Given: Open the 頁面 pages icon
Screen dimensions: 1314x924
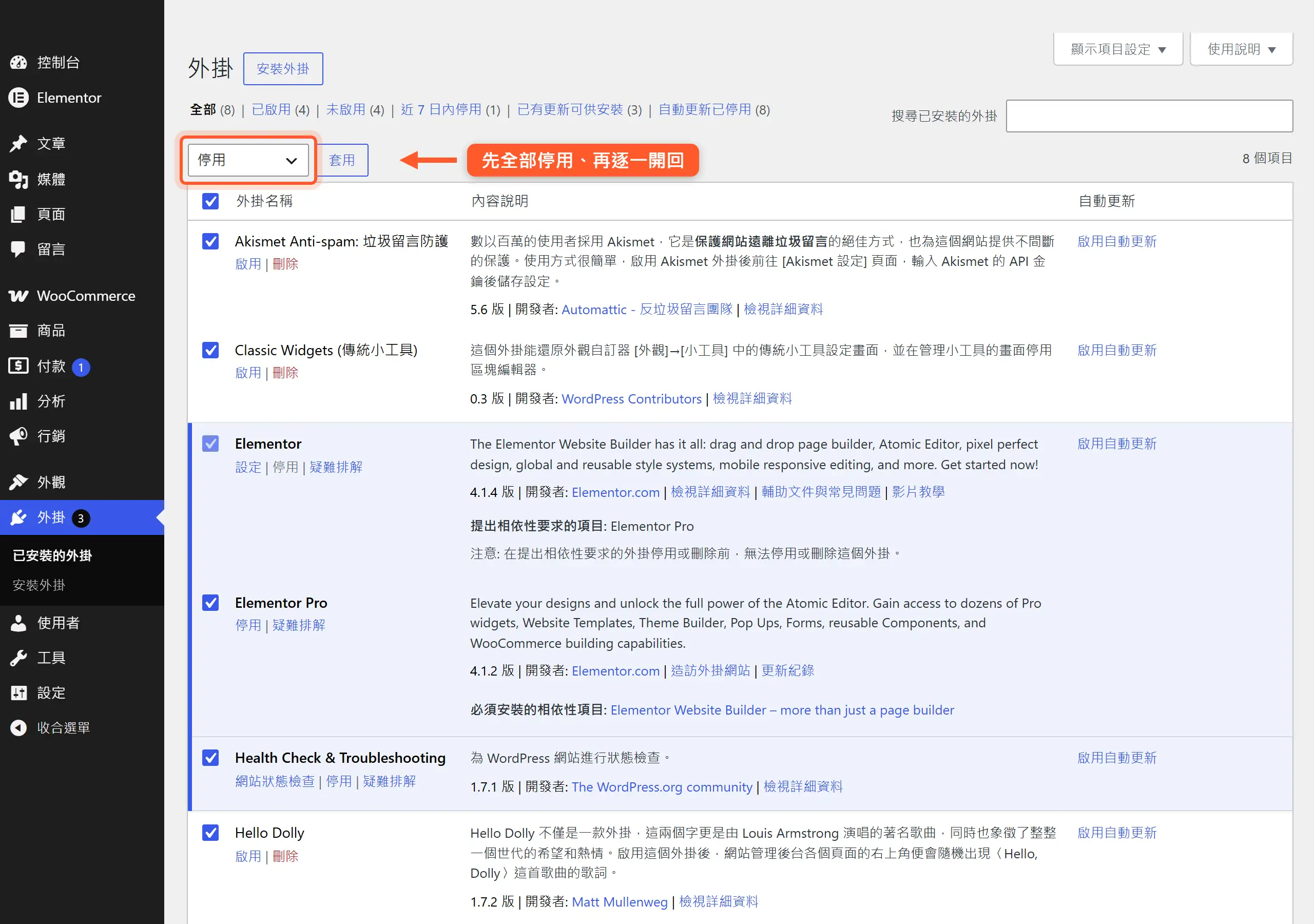Looking at the screenshot, I should click(x=18, y=214).
